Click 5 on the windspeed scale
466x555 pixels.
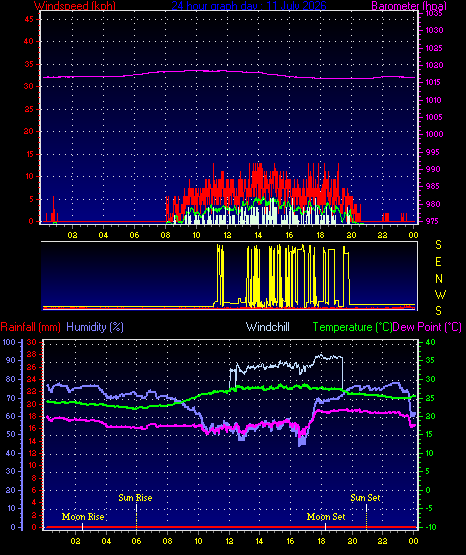pos(31,199)
